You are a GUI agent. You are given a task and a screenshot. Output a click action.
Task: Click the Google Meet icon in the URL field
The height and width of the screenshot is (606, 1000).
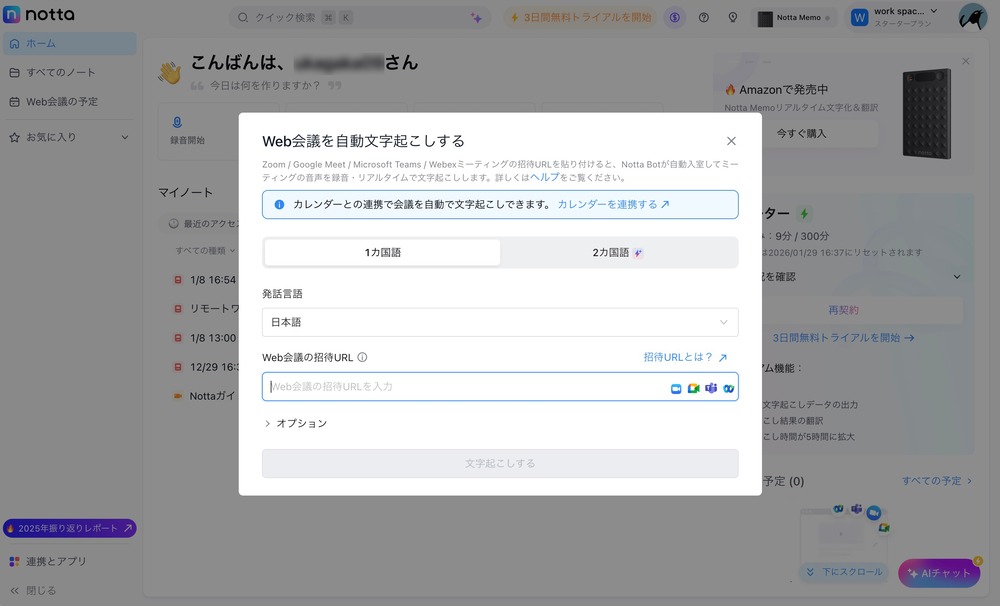pyautogui.click(x=694, y=388)
